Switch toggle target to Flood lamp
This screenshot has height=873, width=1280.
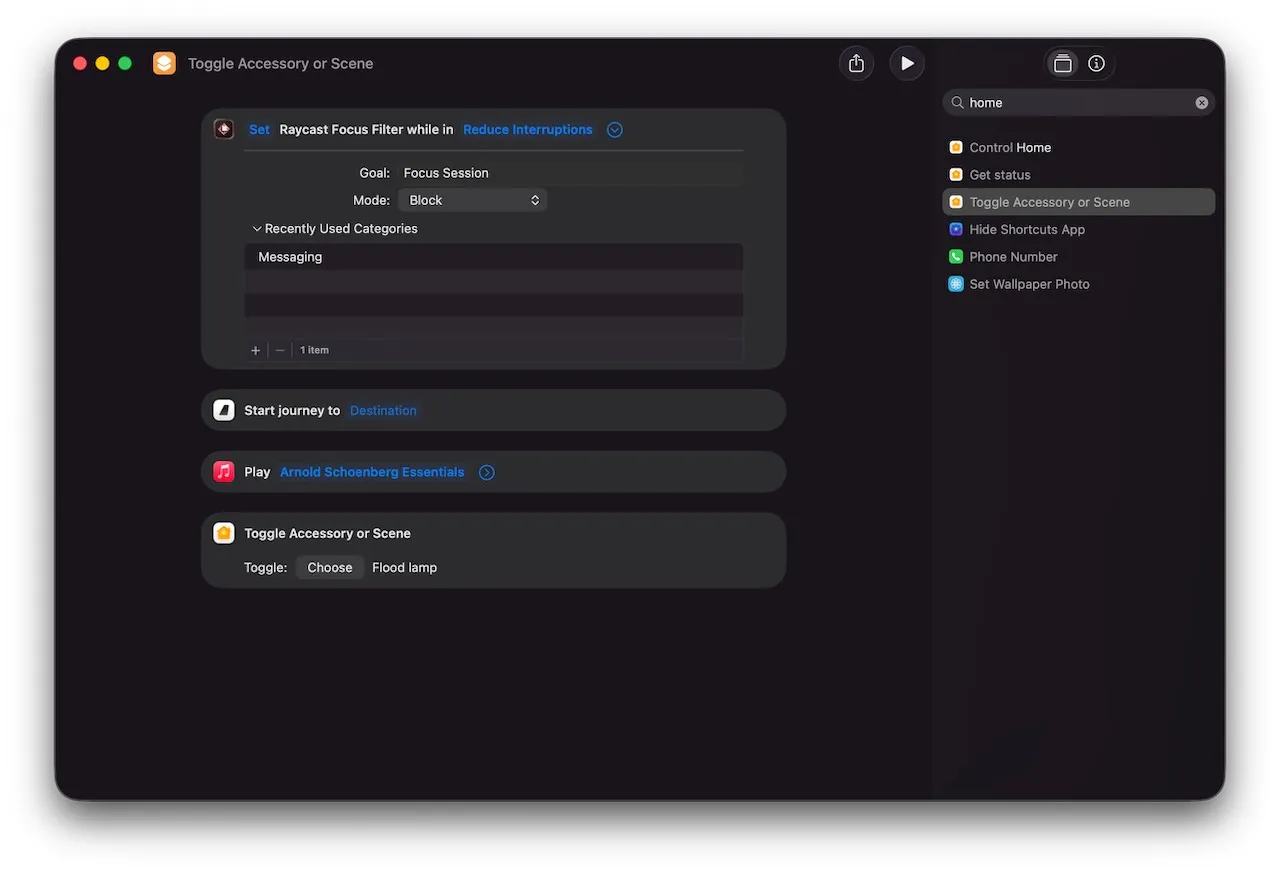pos(404,567)
